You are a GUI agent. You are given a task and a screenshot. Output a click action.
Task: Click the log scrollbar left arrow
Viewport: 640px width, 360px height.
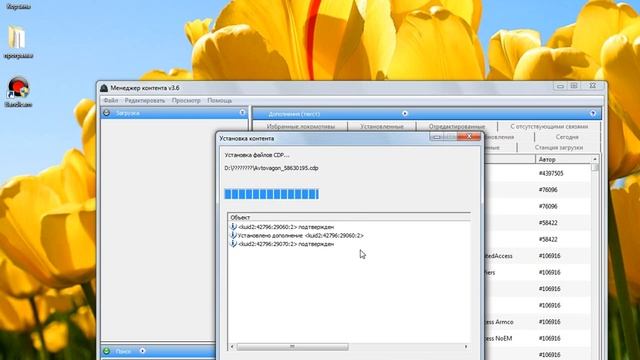tap(232, 347)
